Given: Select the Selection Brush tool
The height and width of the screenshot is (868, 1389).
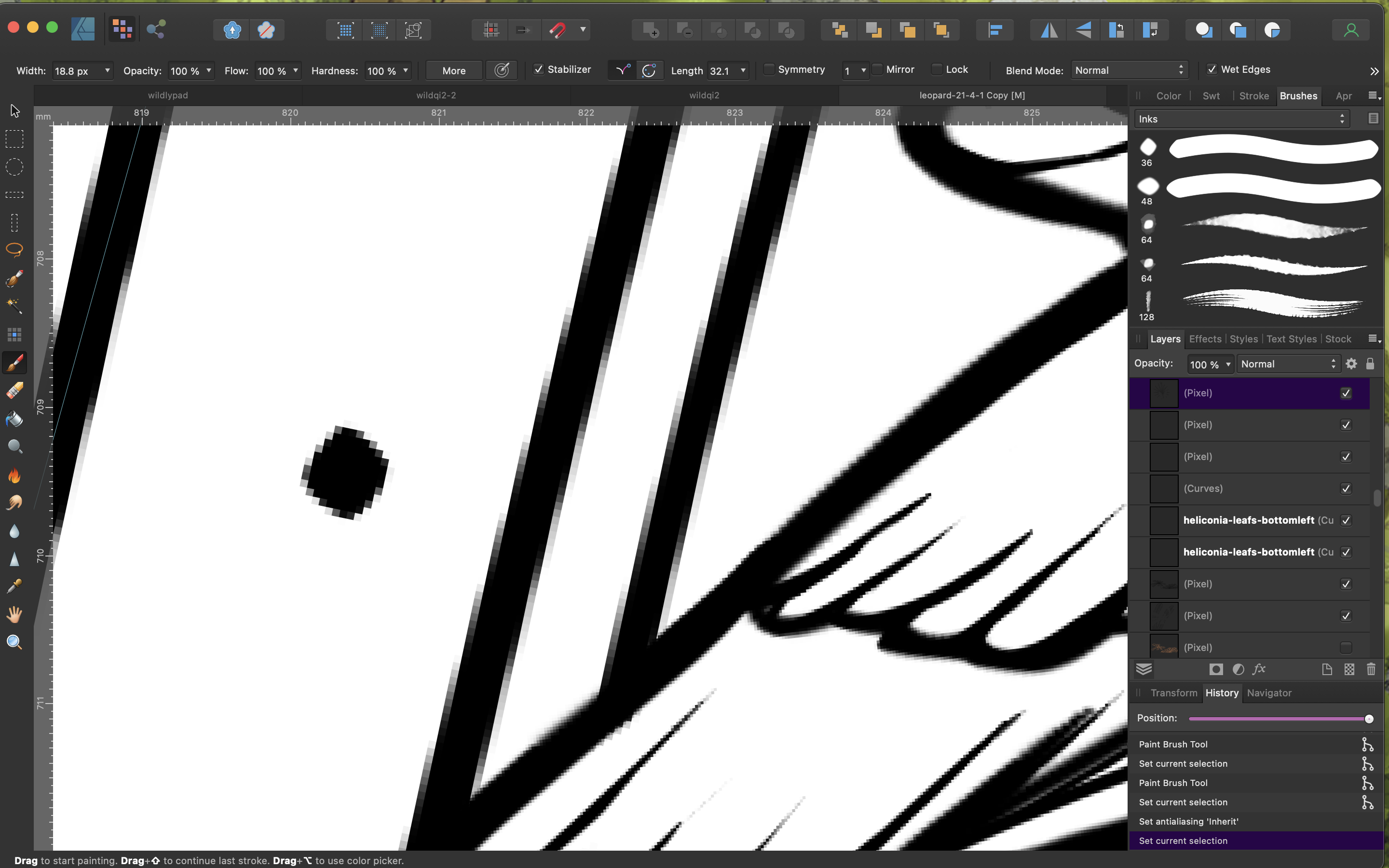Looking at the screenshot, I should pos(14,278).
